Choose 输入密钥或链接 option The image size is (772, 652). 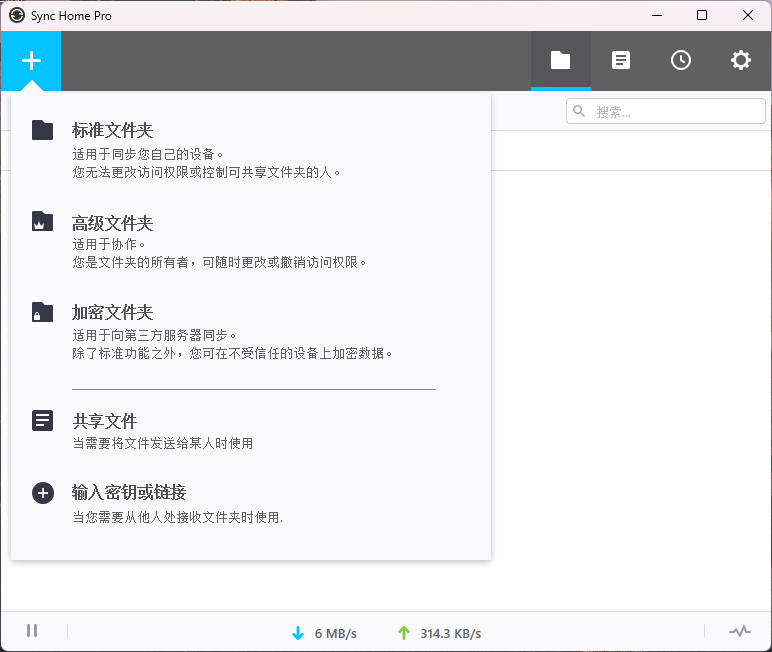[129, 492]
